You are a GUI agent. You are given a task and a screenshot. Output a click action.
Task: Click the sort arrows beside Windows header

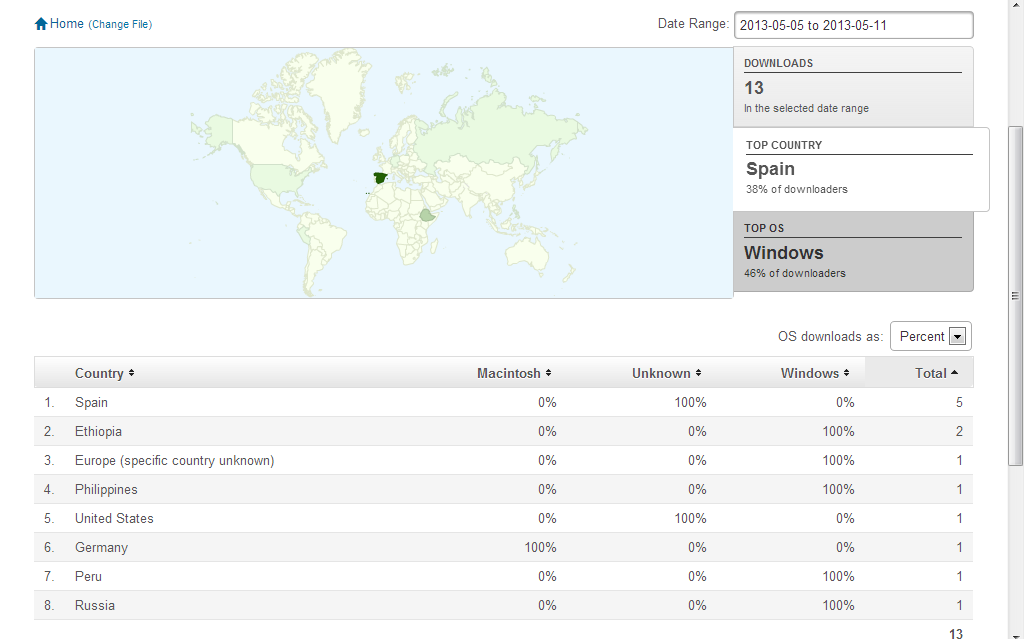click(846, 372)
